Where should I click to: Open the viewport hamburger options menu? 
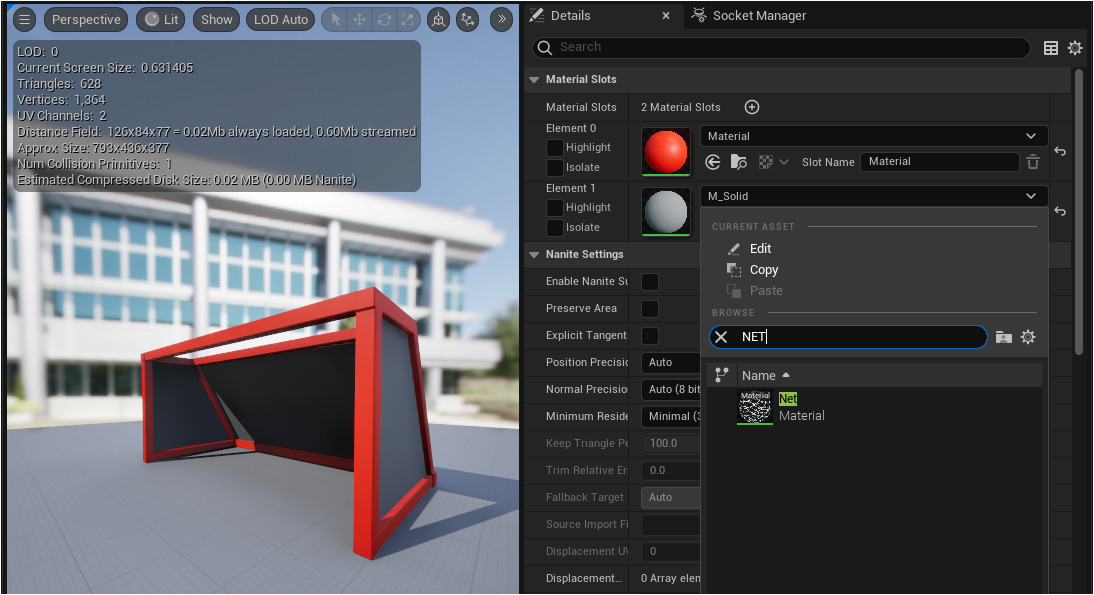click(x=24, y=20)
